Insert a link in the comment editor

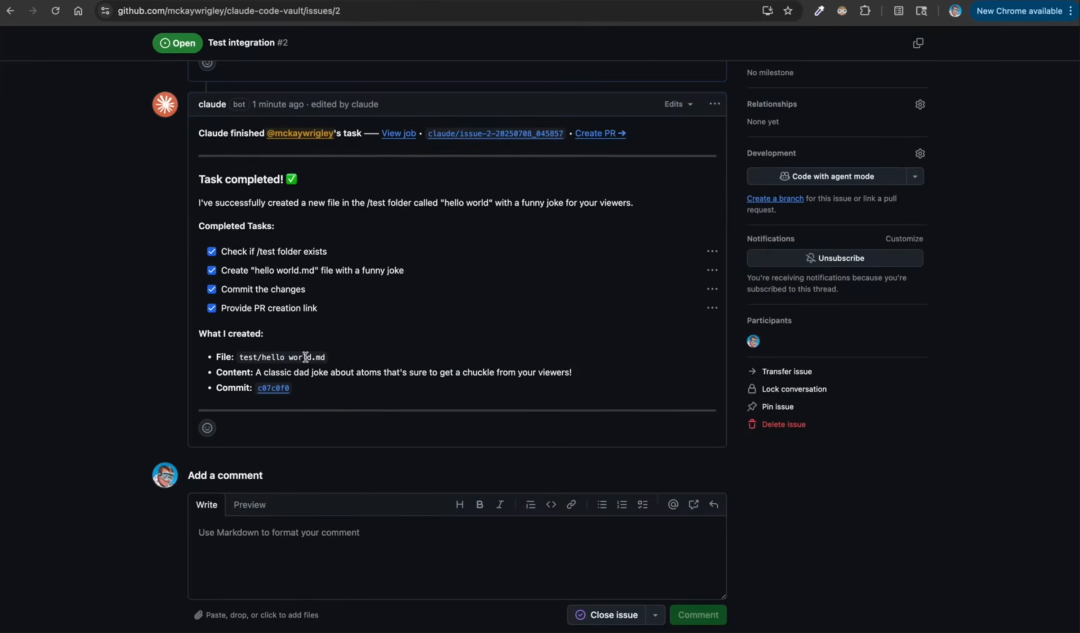(x=571, y=505)
